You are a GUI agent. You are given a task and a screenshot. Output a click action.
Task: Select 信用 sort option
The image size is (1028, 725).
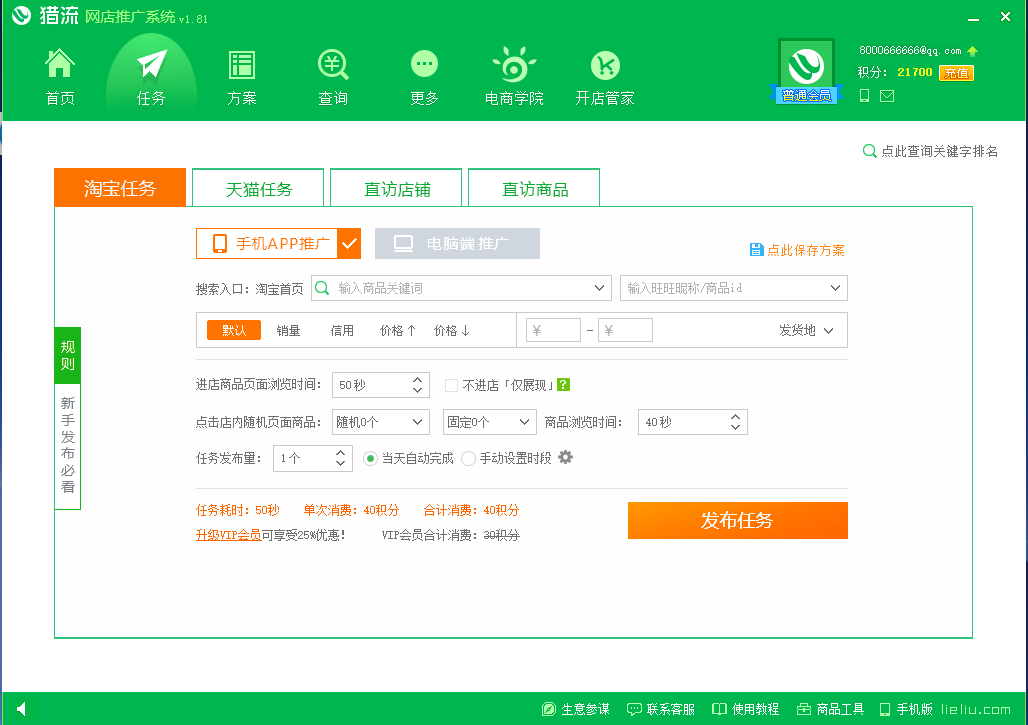point(342,330)
